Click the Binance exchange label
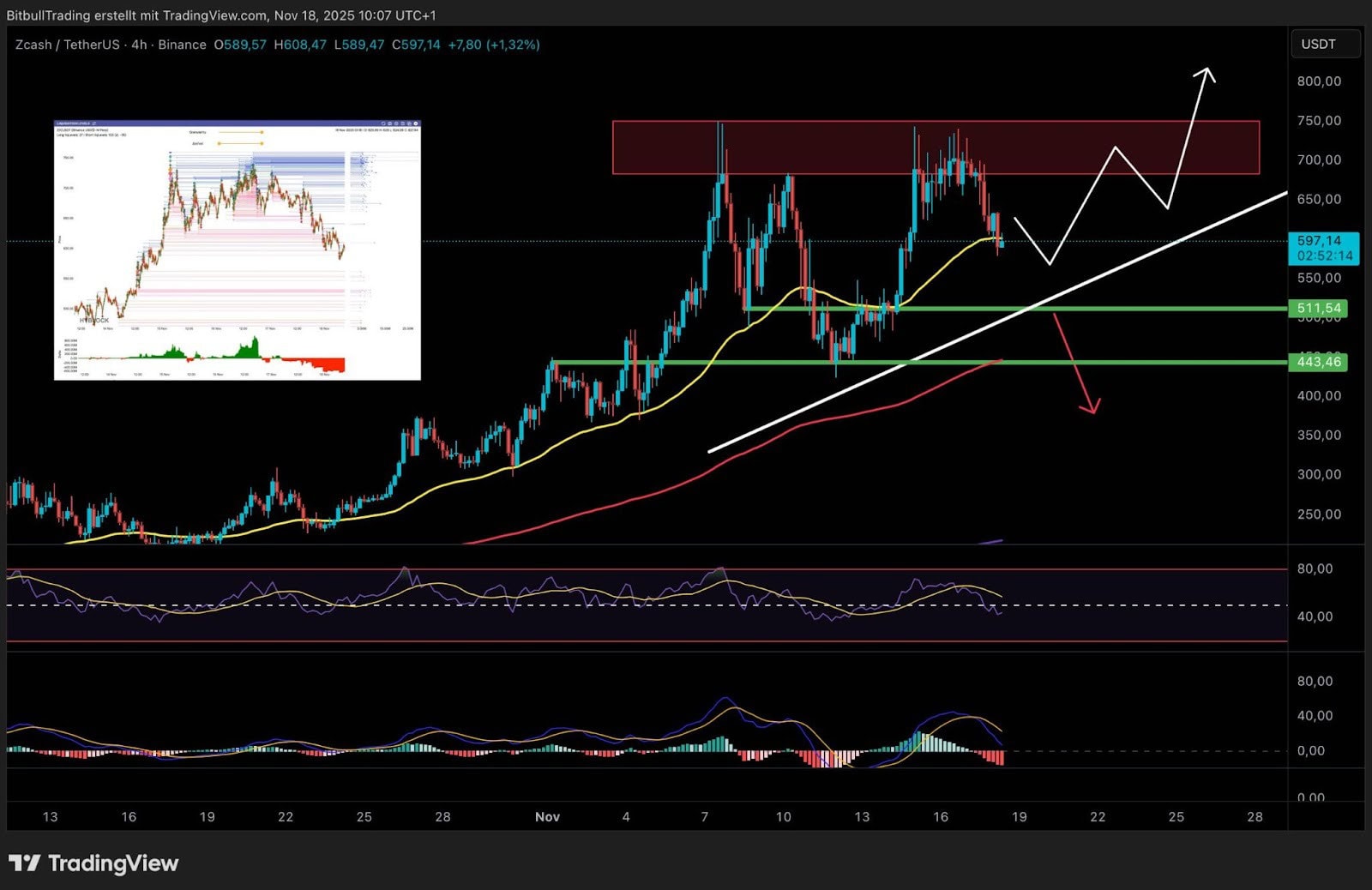The height and width of the screenshot is (890, 1372). click(x=182, y=45)
